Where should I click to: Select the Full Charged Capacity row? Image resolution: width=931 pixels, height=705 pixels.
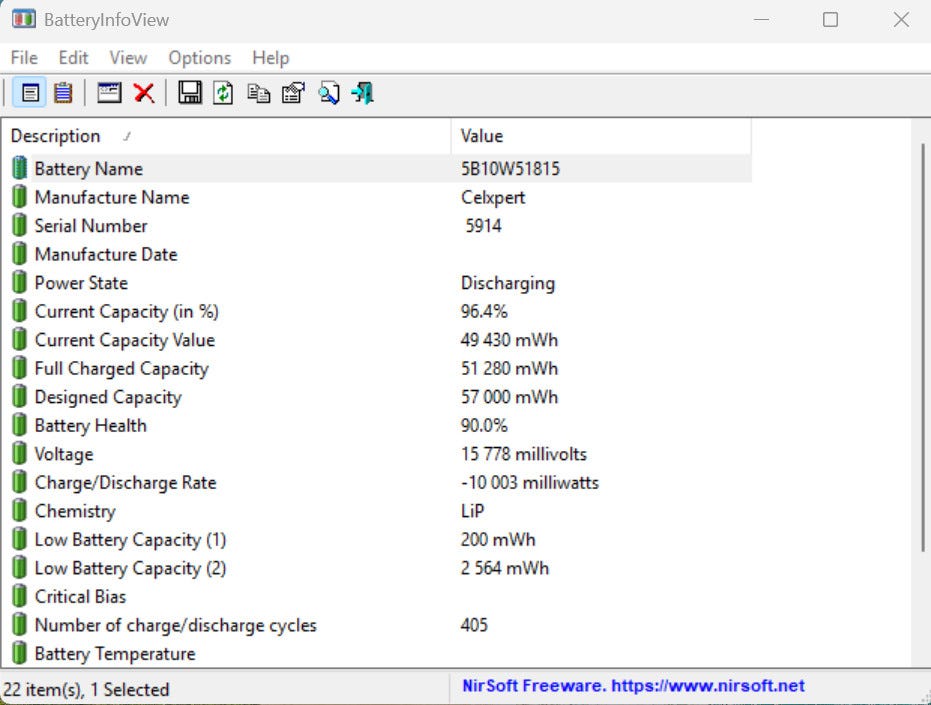click(377, 368)
